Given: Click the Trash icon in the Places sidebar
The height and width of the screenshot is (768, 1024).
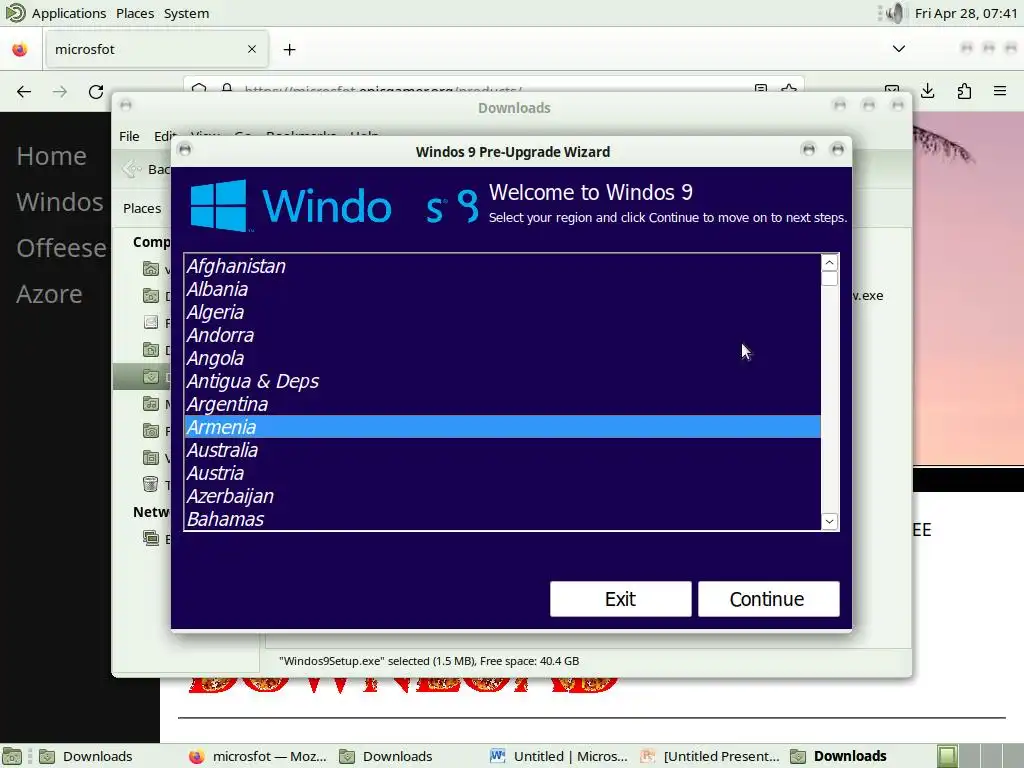Looking at the screenshot, I should pyautogui.click(x=151, y=484).
